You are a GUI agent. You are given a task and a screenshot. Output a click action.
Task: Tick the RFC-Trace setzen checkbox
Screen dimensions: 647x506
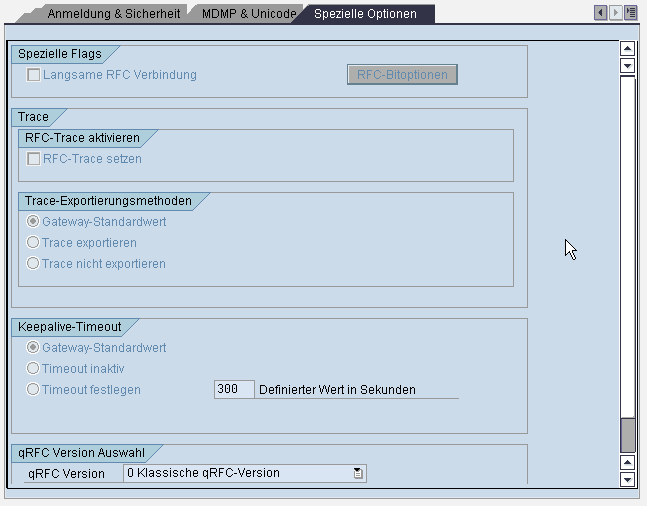pyautogui.click(x=34, y=159)
